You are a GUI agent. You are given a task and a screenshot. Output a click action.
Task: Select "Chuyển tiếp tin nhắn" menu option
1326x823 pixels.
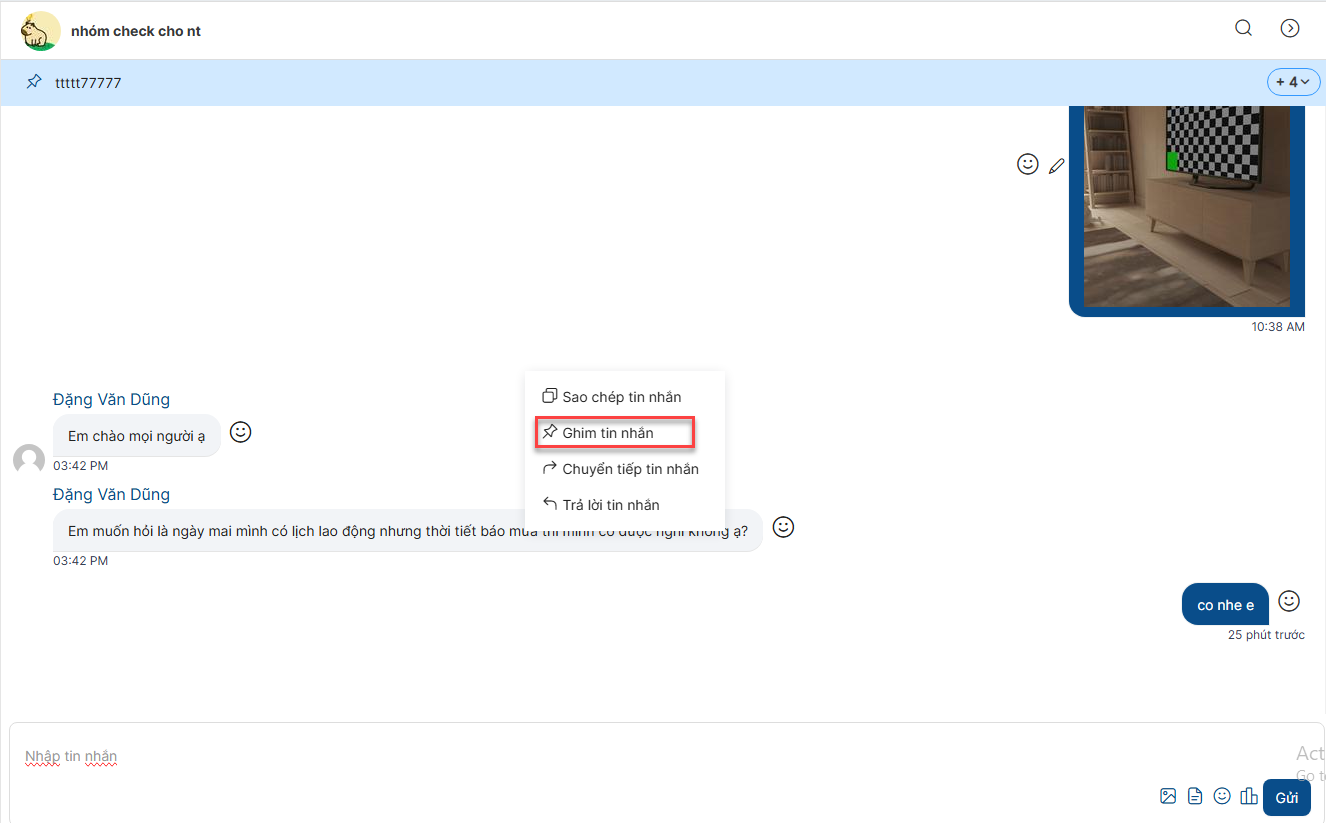(x=630, y=469)
